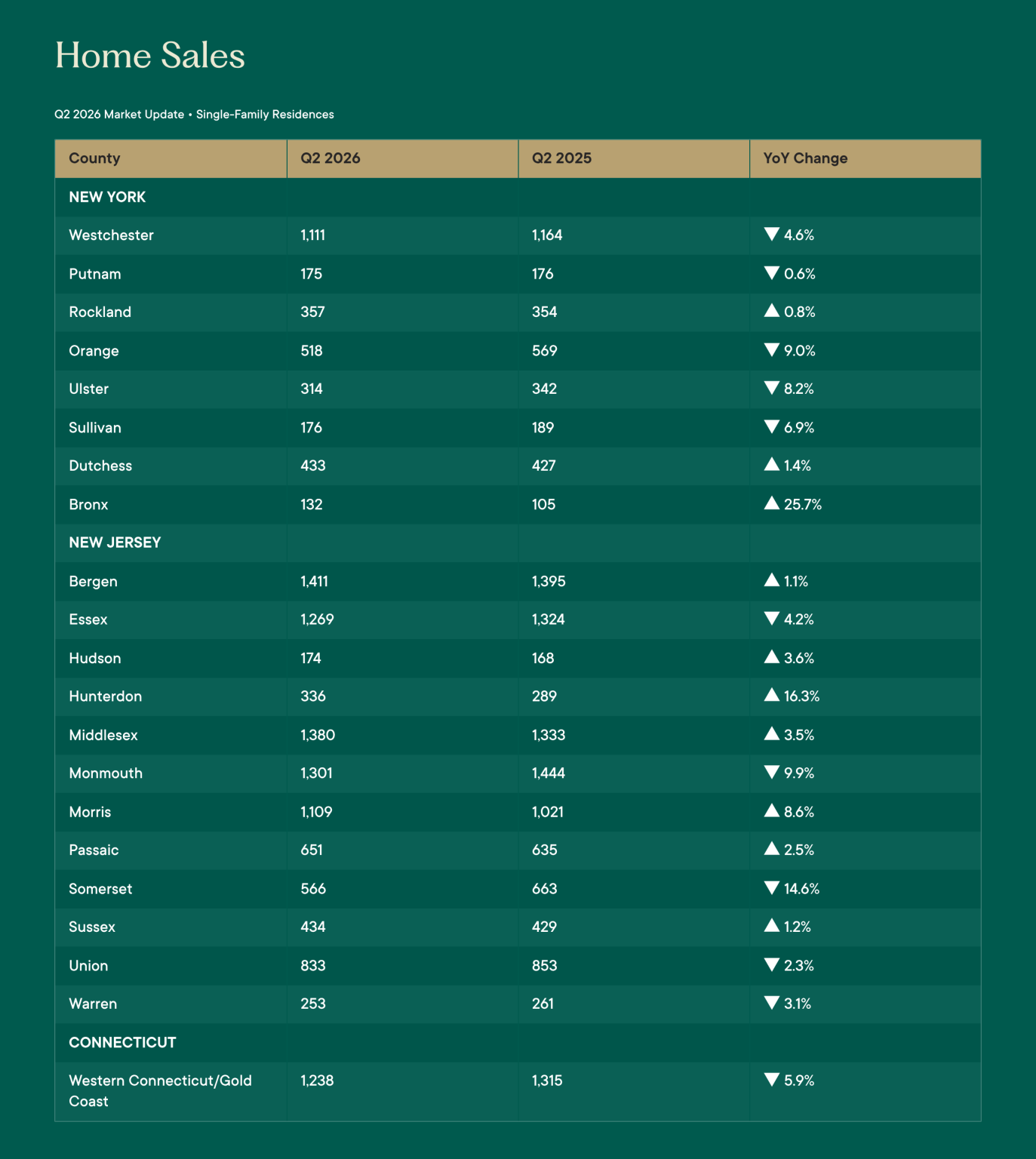Image resolution: width=1036 pixels, height=1159 pixels.
Task: Select the YoY Change column header
Action: (x=865, y=158)
